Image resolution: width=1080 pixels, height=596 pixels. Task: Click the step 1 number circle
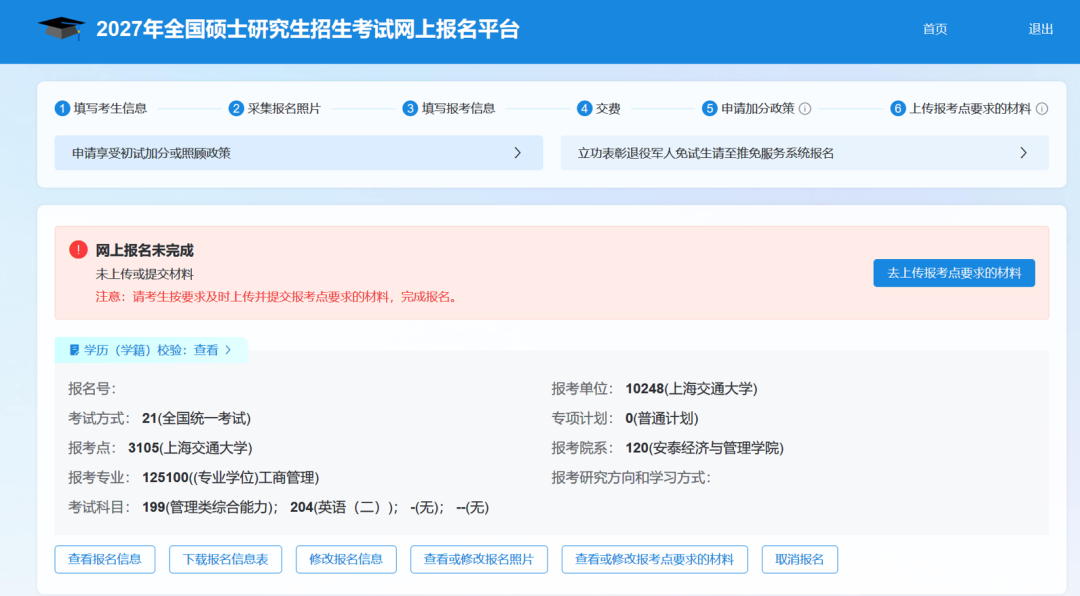pyautogui.click(x=63, y=108)
